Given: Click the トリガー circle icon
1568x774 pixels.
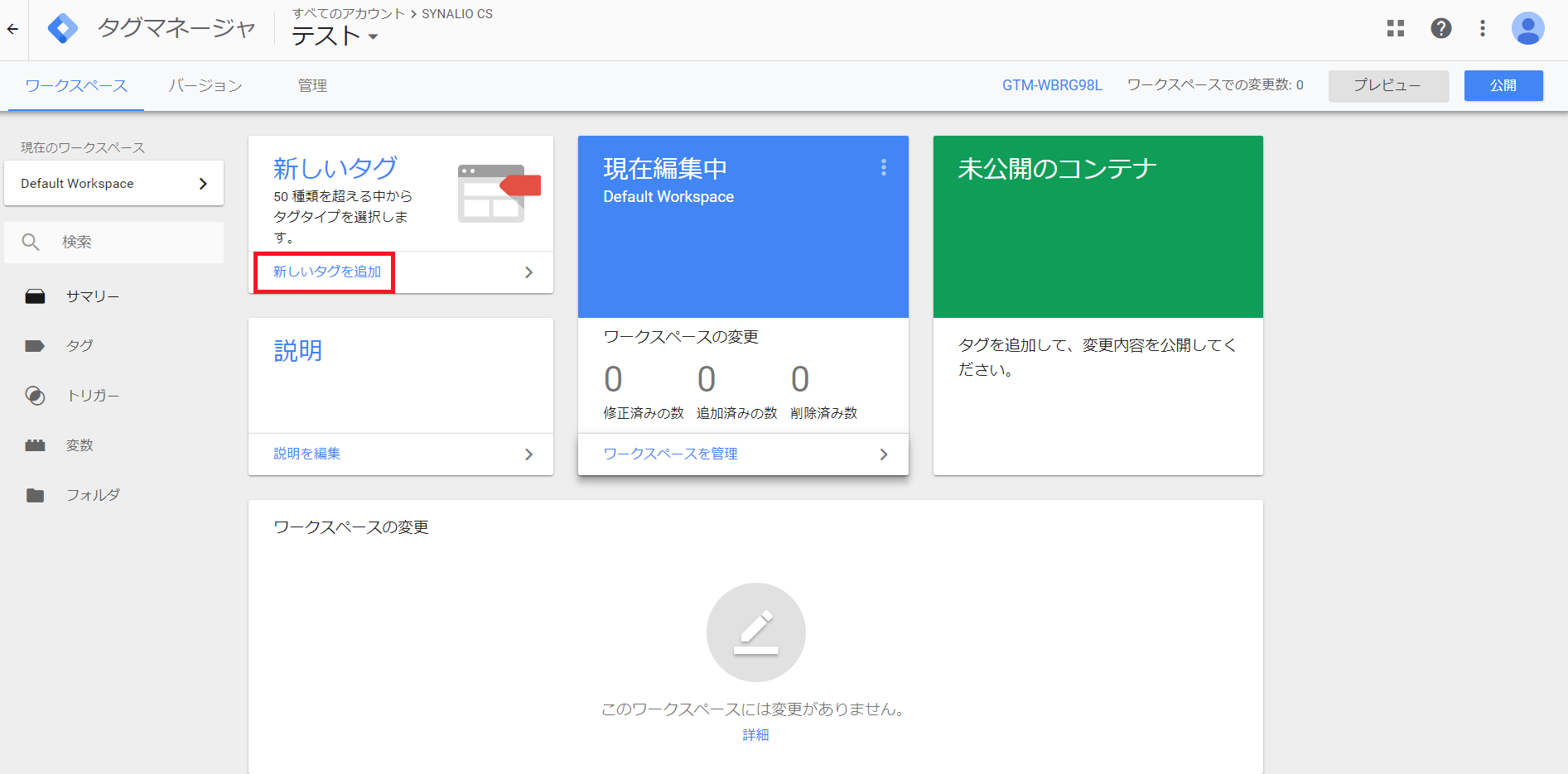Looking at the screenshot, I should coord(35,396).
